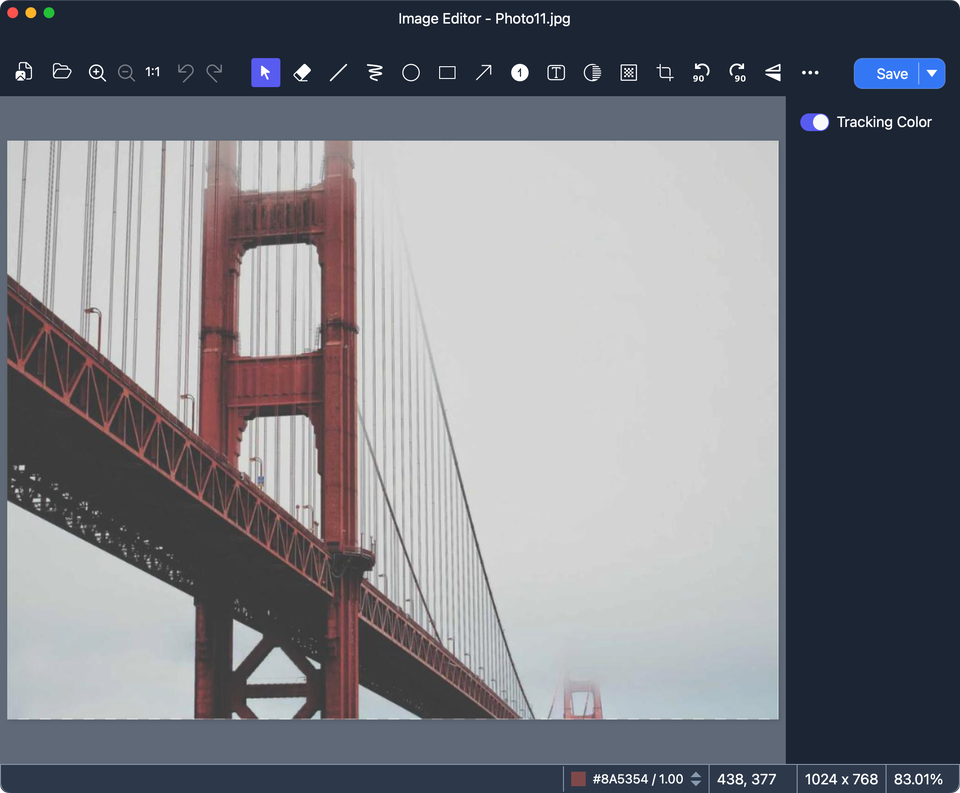
Task: Select the numbered step stamp tool
Action: [519, 72]
